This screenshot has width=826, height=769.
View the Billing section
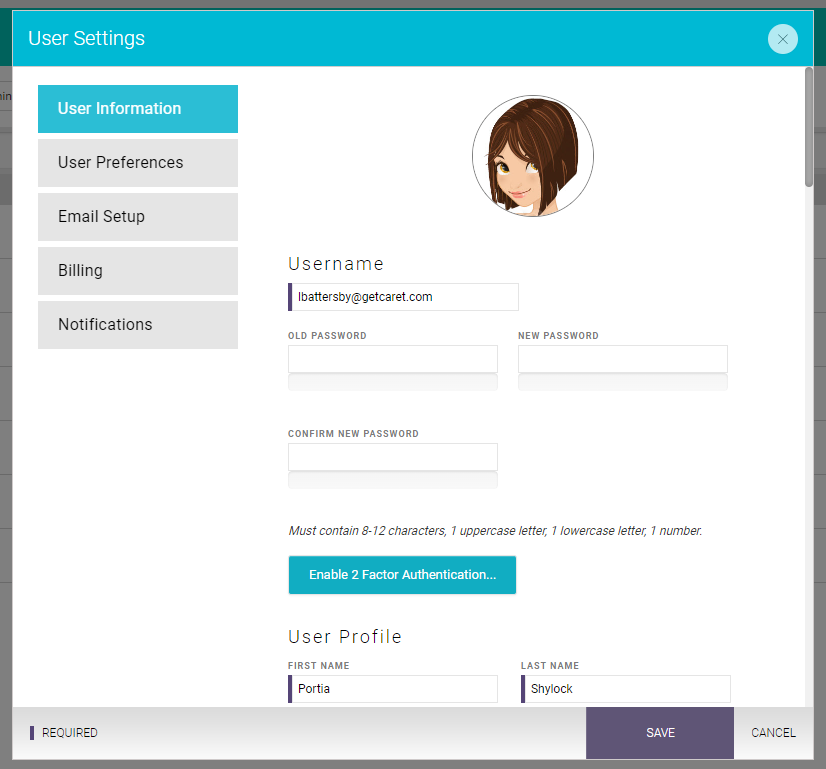137,270
